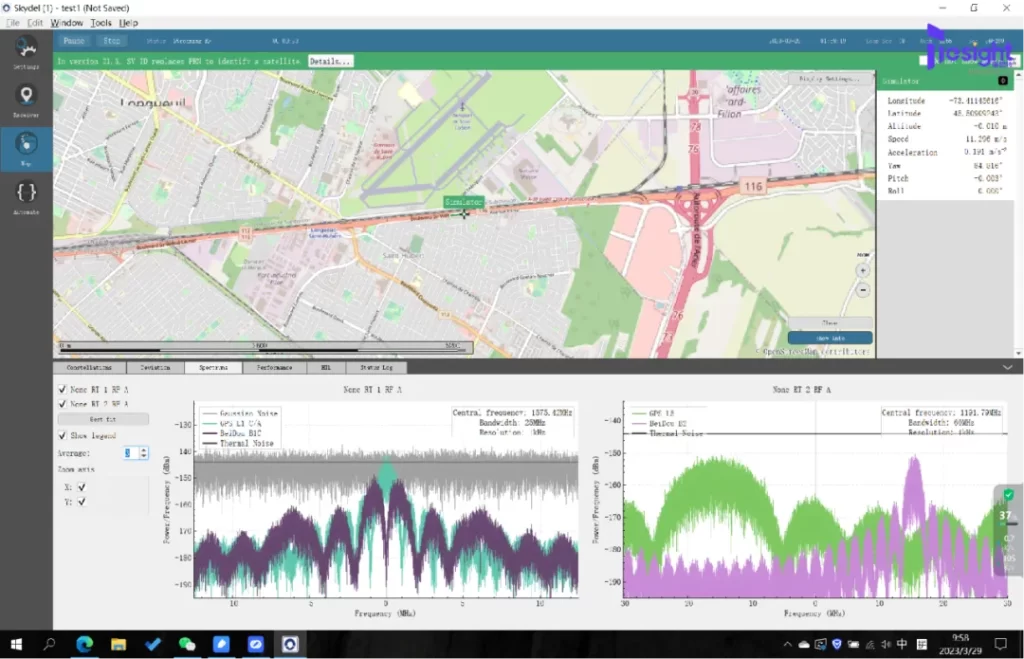The width and height of the screenshot is (1024, 659).
Task: Open the Automate curly-braces icon
Action: click(26, 194)
